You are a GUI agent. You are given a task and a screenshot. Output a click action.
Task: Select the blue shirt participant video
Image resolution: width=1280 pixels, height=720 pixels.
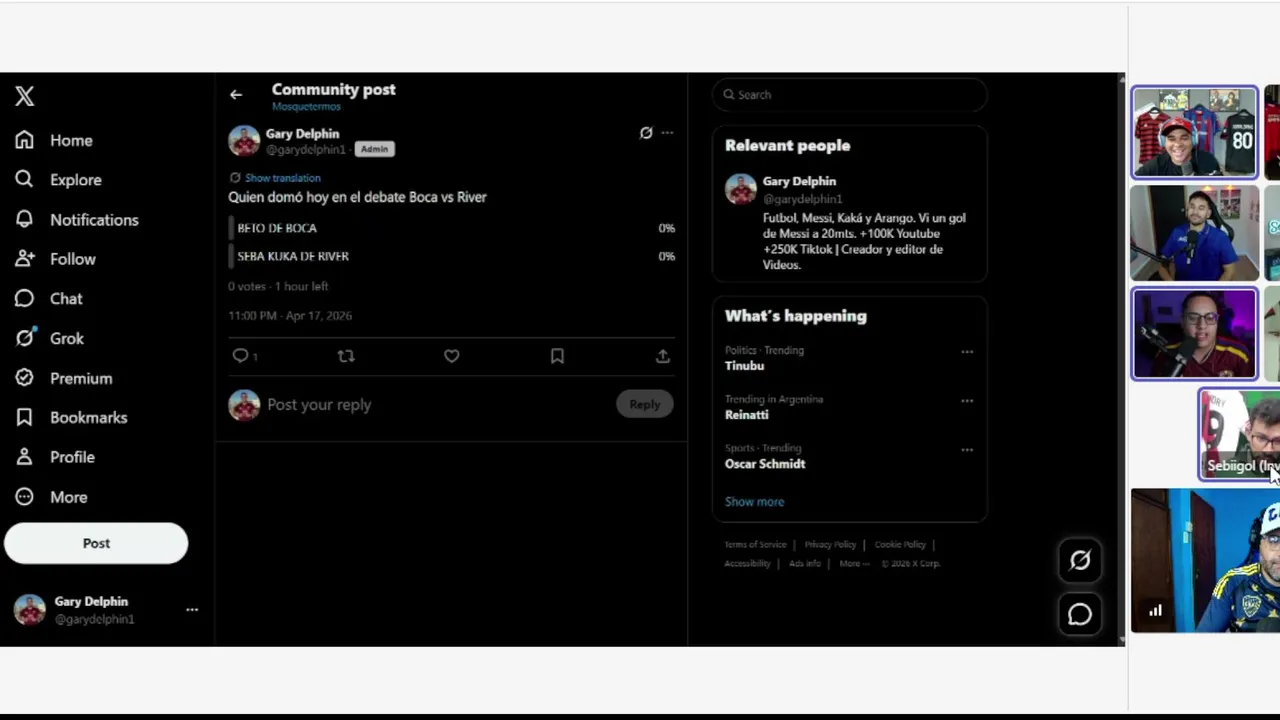coord(1194,233)
